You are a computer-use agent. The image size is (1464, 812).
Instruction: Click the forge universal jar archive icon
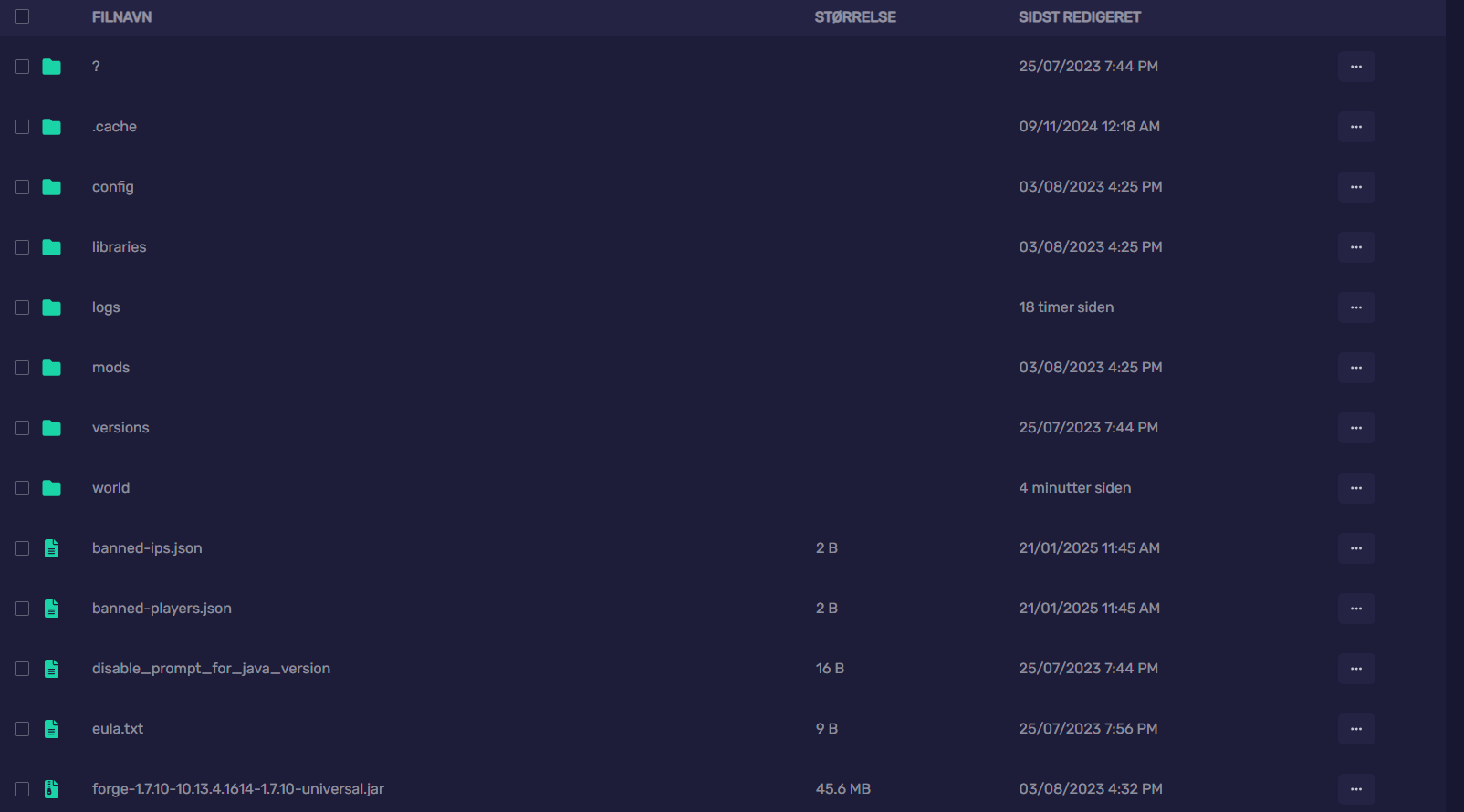pyautogui.click(x=52, y=789)
